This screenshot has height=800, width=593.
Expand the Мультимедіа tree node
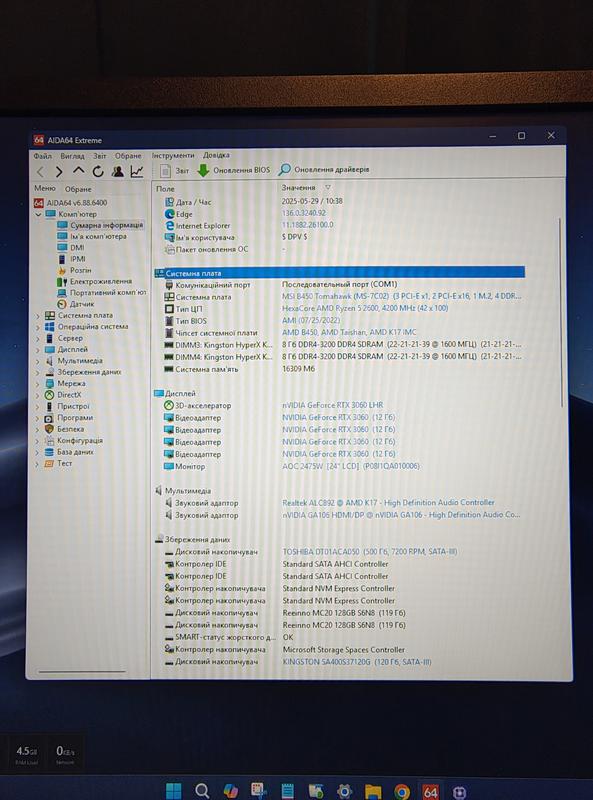38,361
